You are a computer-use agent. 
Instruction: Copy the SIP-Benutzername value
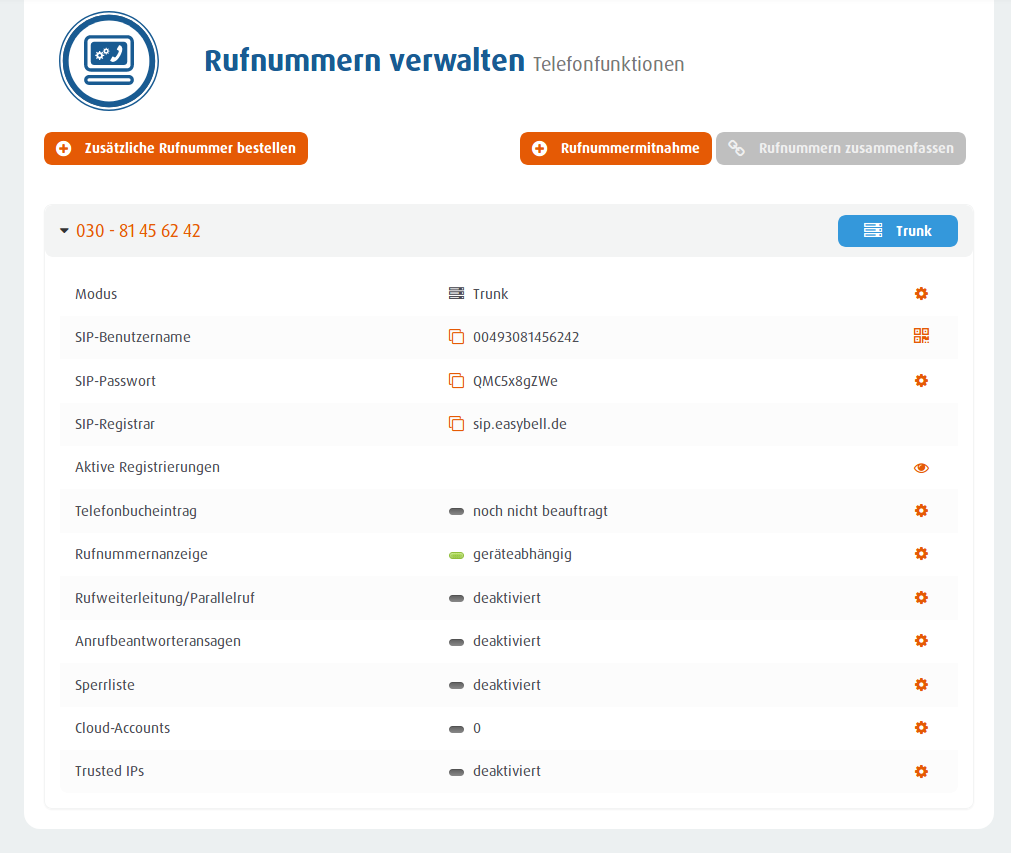[x=456, y=337]
